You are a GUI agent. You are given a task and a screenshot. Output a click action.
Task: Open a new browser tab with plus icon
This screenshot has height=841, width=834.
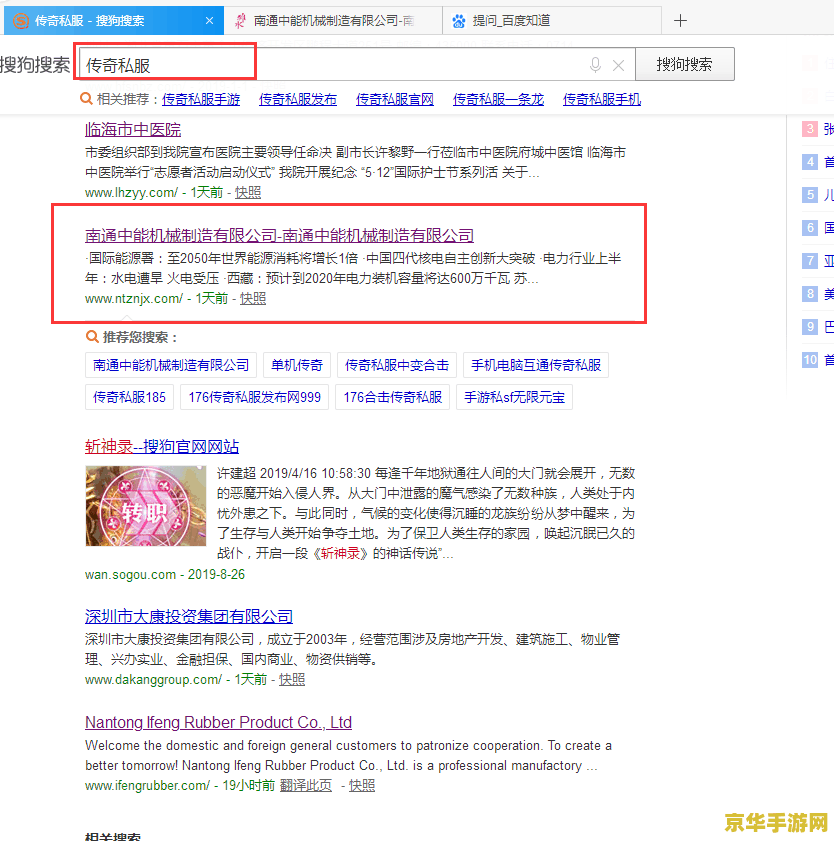tap(680, 20)
